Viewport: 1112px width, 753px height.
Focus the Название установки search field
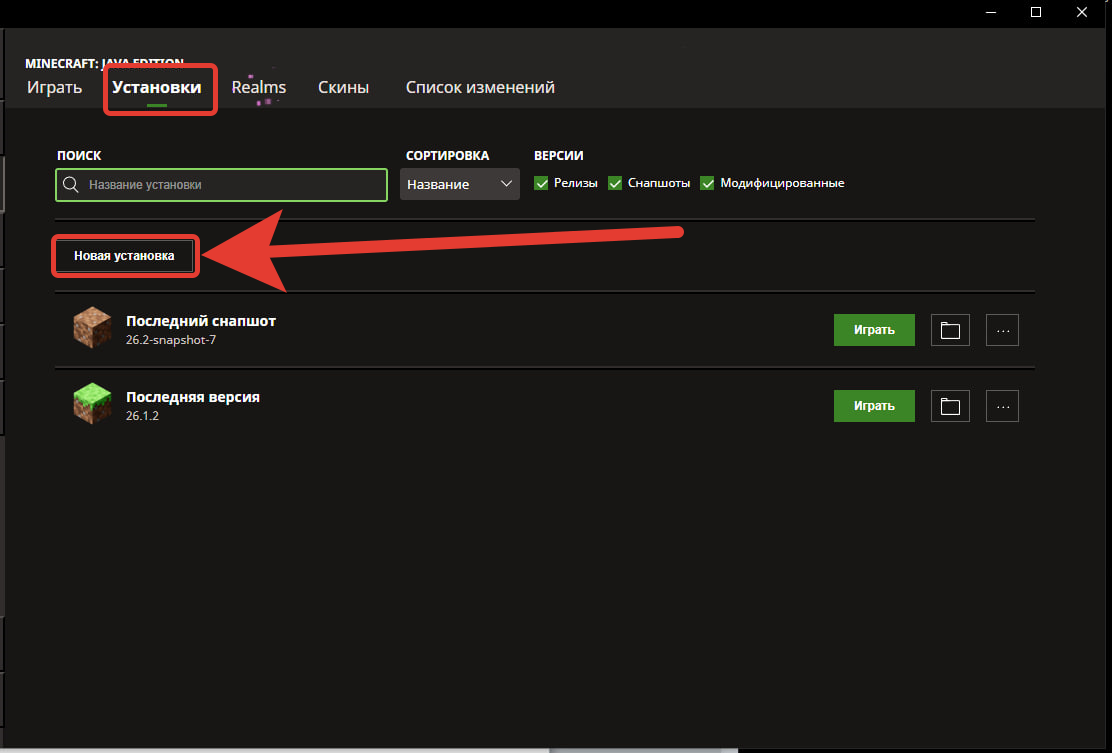point(221,184)
